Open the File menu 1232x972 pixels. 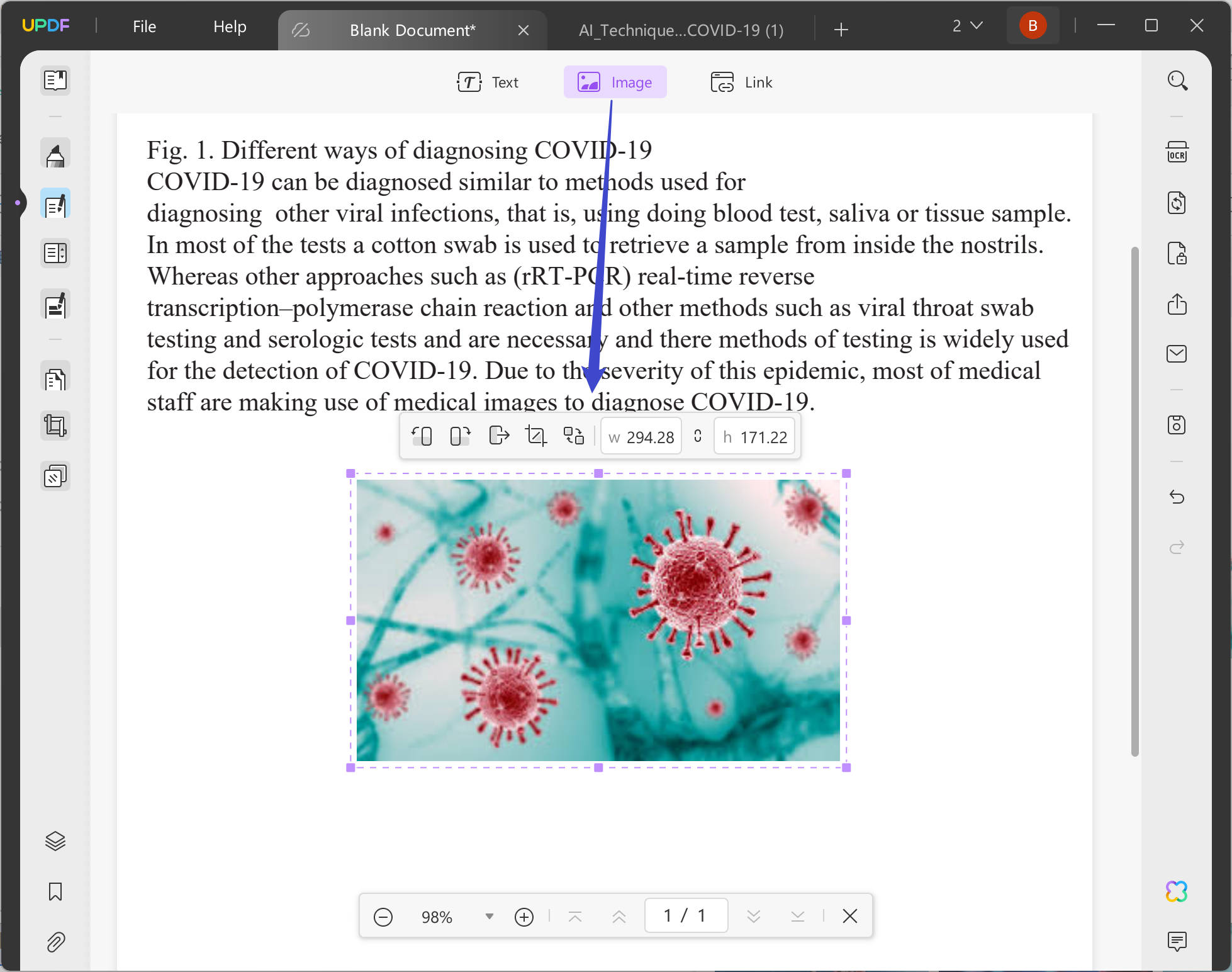pos(143,26)
